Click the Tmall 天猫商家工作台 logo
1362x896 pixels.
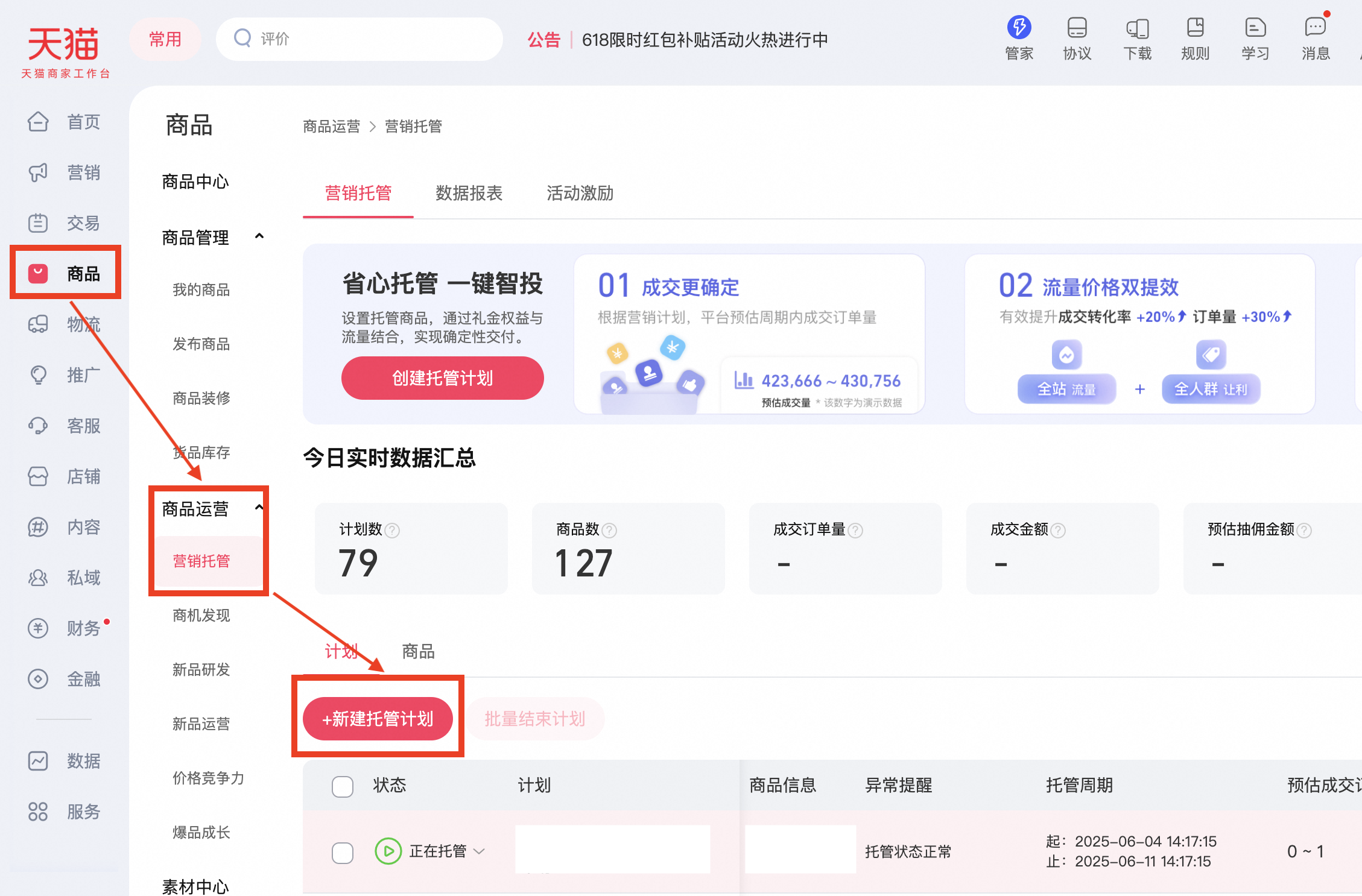coord(65,52)
